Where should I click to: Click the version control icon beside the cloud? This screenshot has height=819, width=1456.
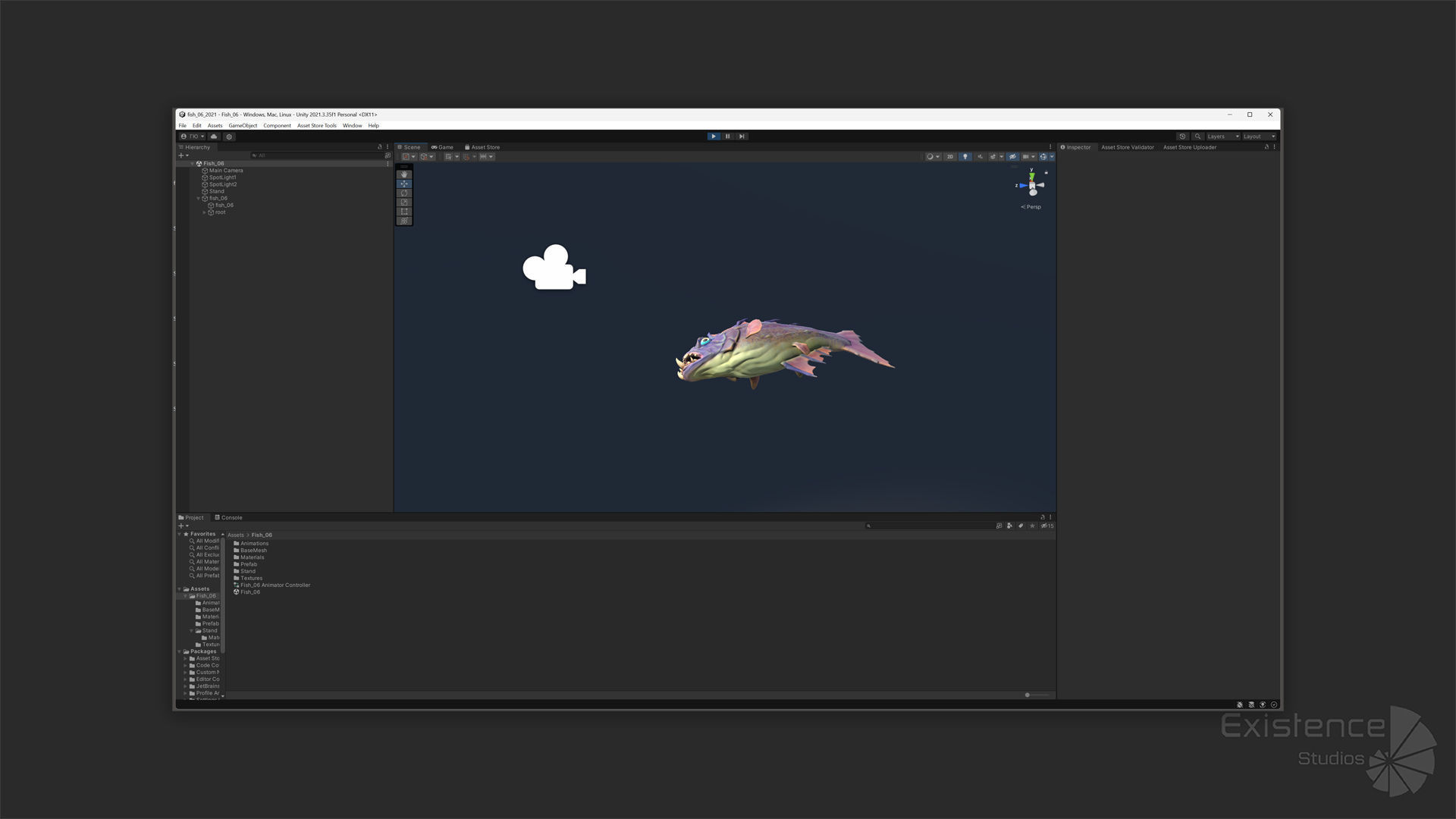tap(229, 136)
